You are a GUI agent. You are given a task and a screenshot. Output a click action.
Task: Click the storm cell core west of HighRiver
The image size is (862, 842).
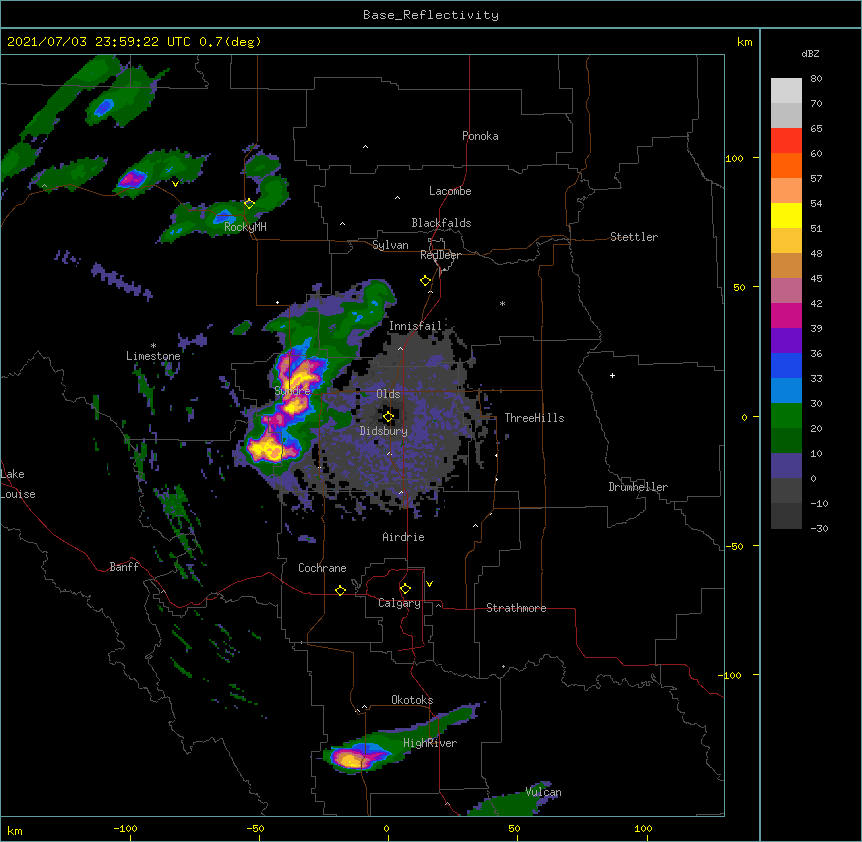(351, 759)
